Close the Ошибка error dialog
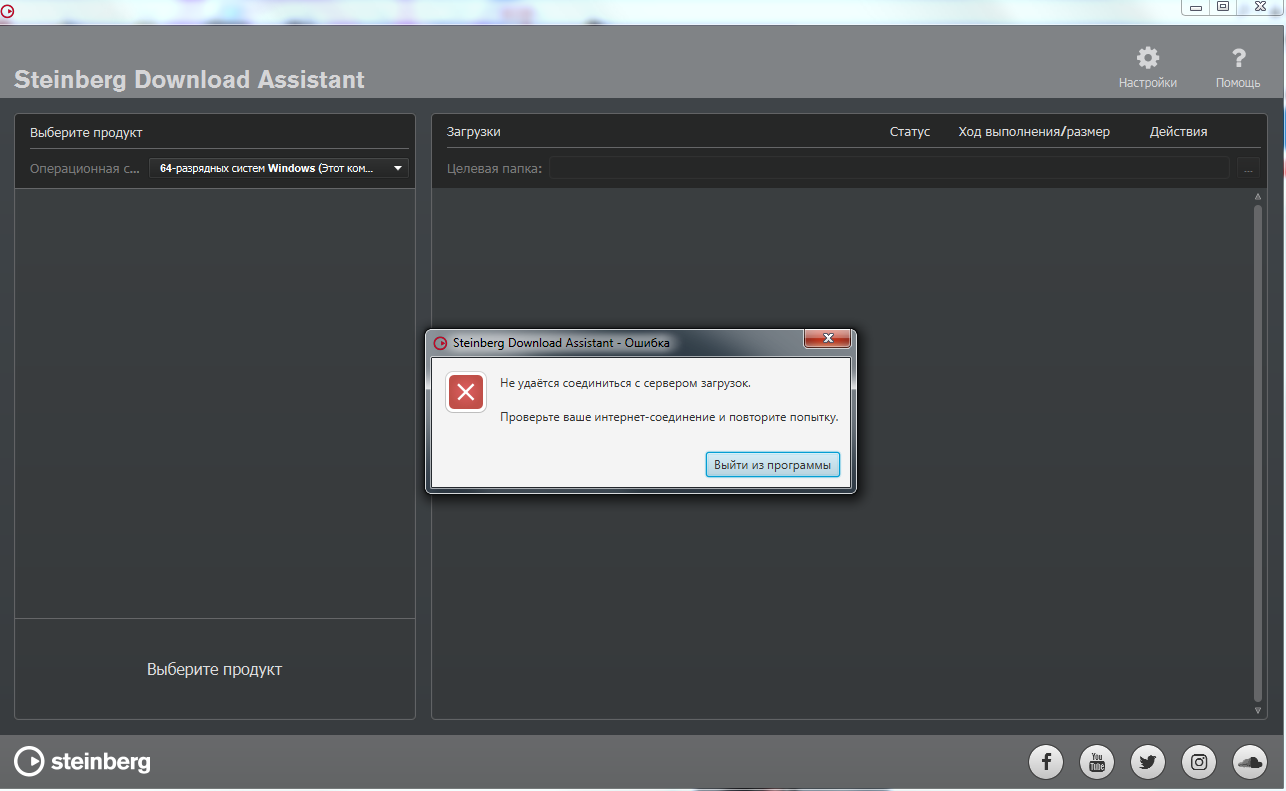The height and width of the screenshot is (791, 1286). click(827, 340)
